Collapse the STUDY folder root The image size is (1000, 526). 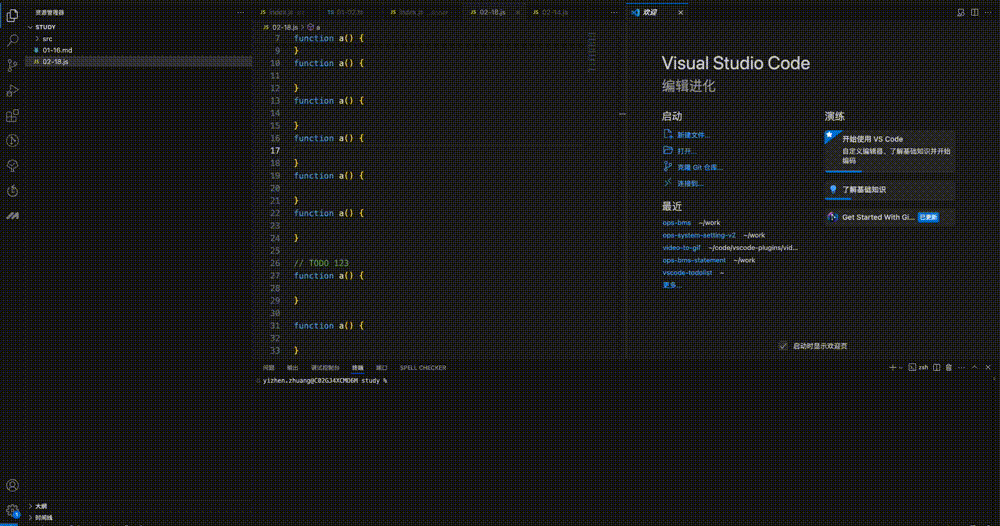(30, 27)
